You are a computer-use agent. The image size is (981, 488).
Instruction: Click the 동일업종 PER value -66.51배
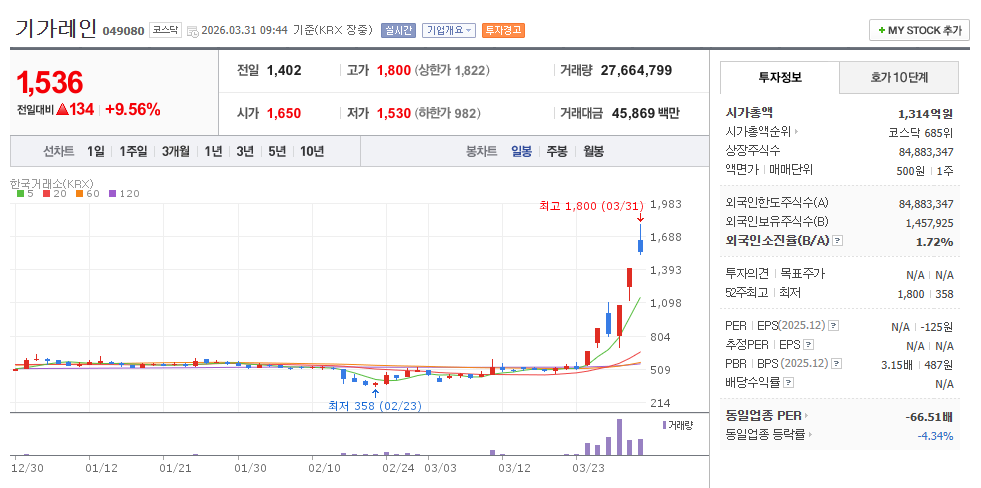pyautogui.click(x=929, y=416)
